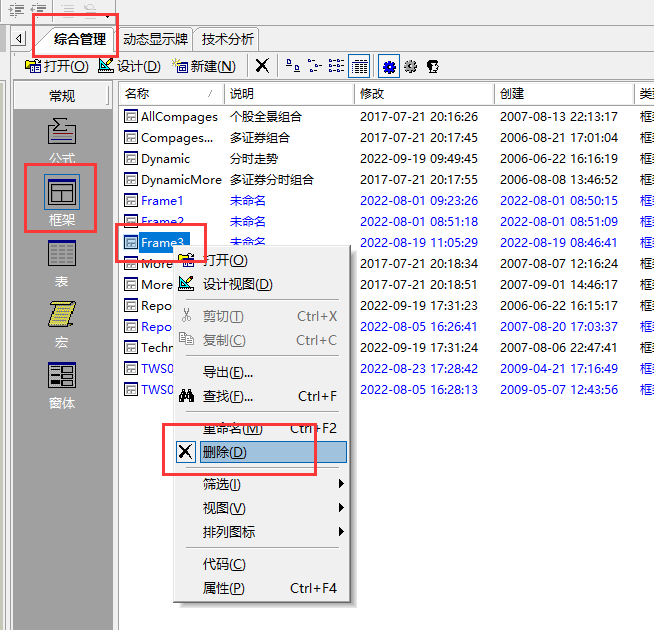
Task: Switch to the 技术分析 tab
Action: tap(228, 39)
